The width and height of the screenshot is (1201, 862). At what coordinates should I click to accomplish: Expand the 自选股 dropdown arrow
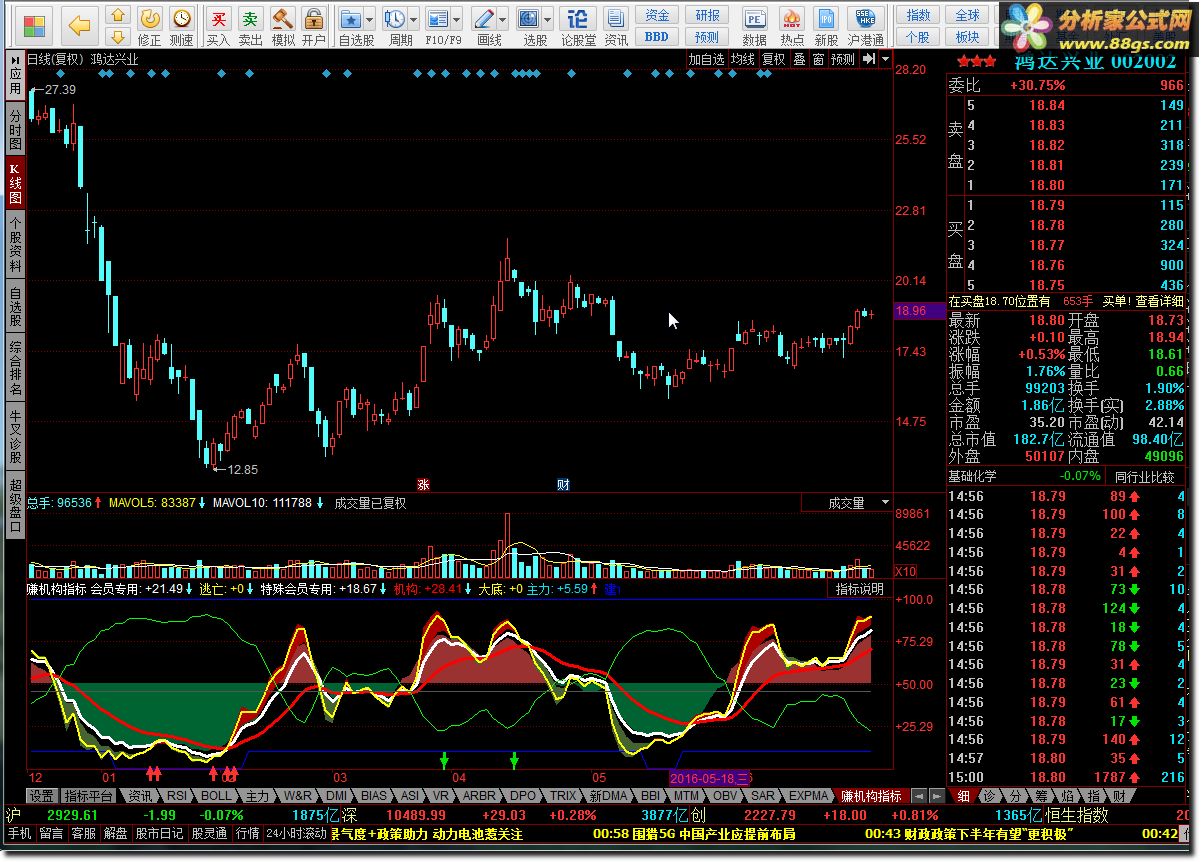[370, 19]
